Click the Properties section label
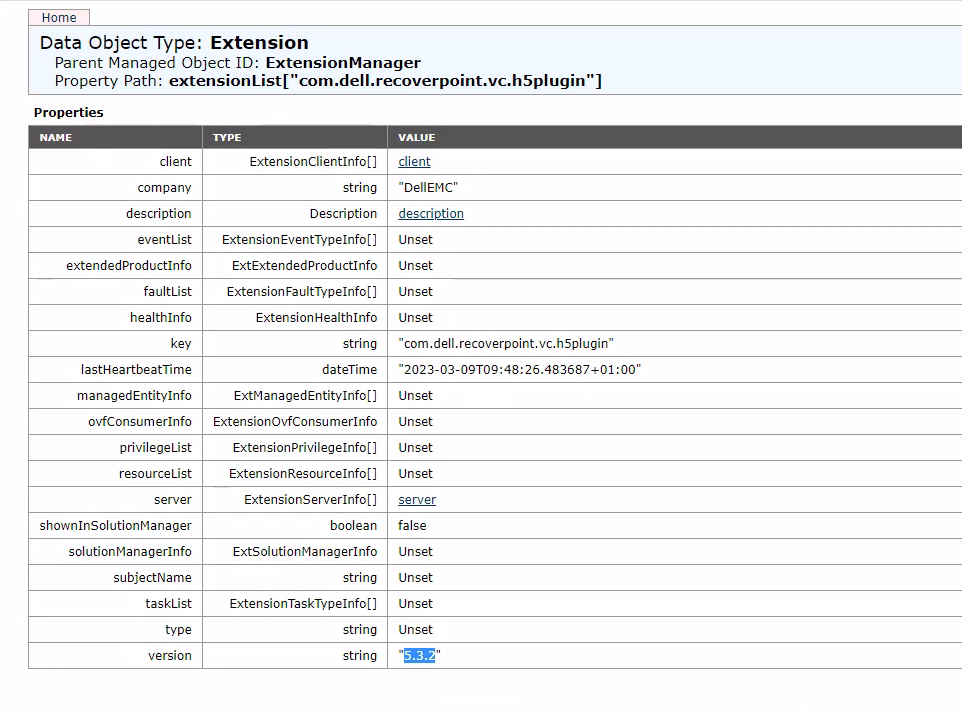Viewport: 962px width, 716px height. click(68, 112)
